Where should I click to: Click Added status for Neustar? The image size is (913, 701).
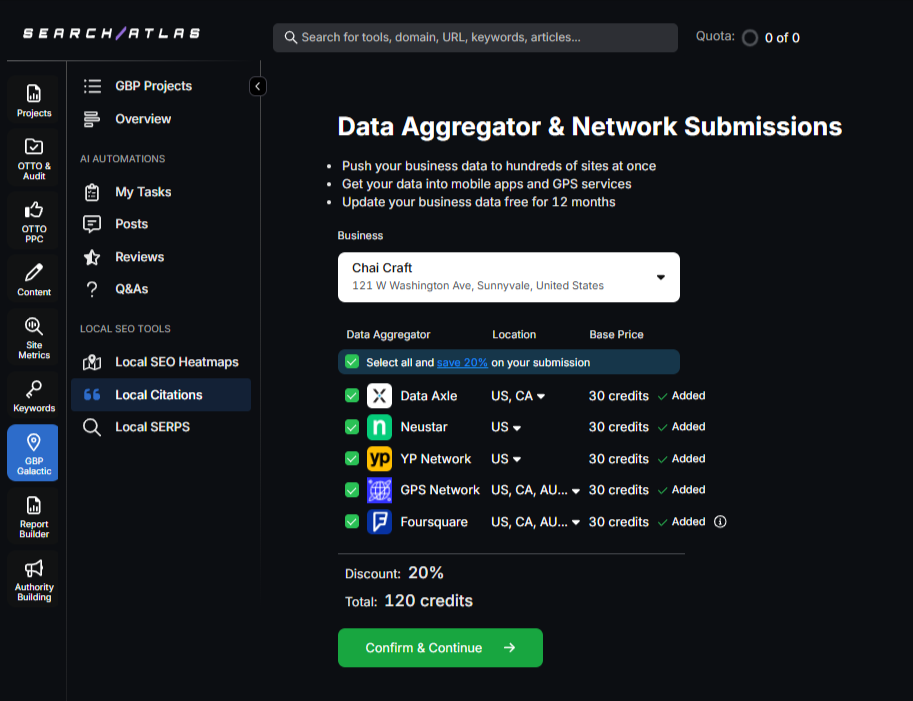coord(682,427)
